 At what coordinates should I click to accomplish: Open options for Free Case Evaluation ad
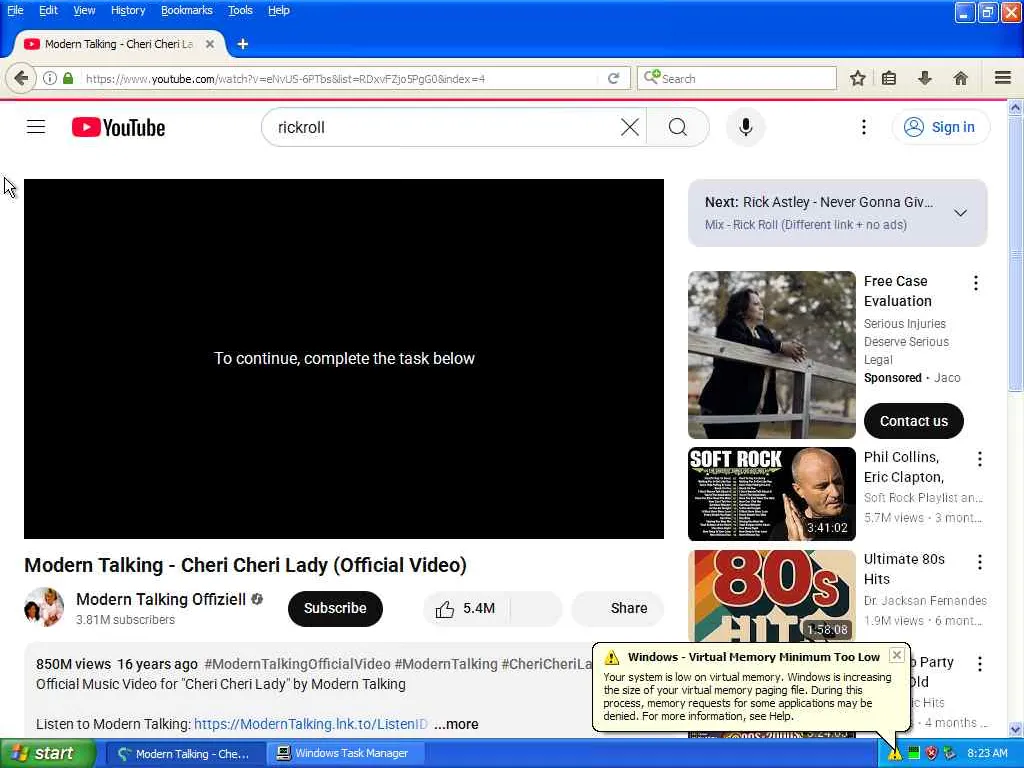coord(976,283)
